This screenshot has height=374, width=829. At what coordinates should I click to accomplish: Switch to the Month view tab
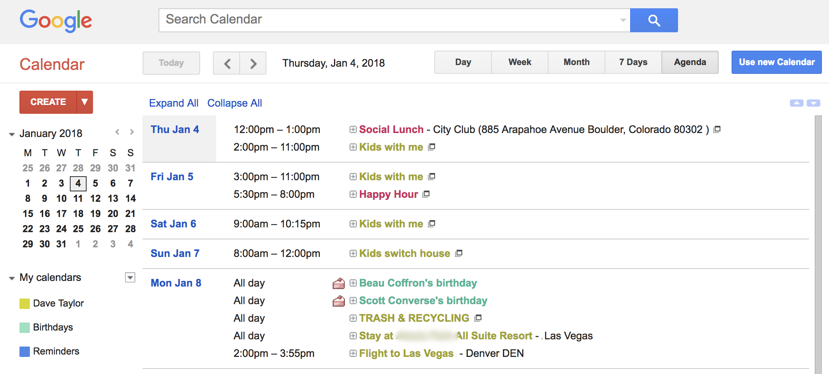click(x=576, y=62)
